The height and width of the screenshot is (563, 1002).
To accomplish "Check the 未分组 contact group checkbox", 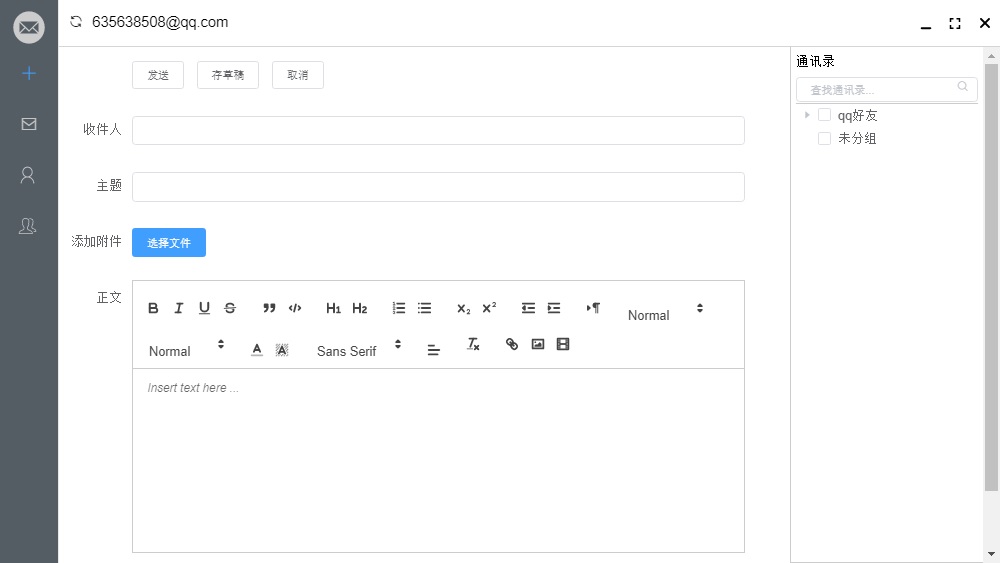I will pyautogui.click(x=824, y=138).
